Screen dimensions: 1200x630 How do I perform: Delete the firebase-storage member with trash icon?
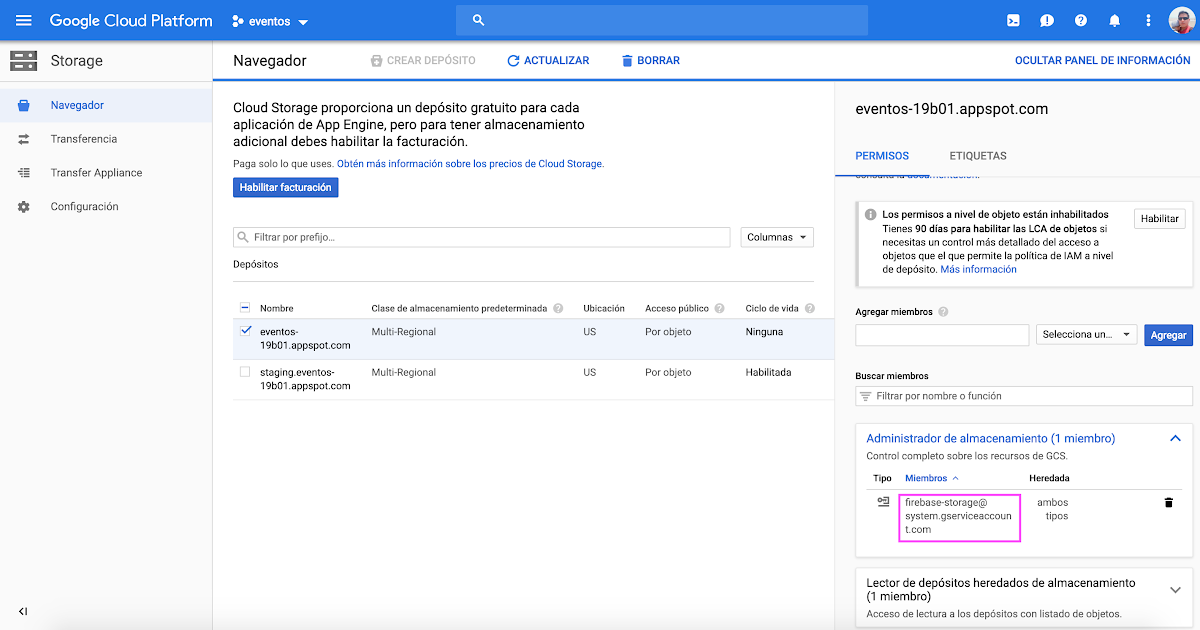click(x=1168, y=502)
